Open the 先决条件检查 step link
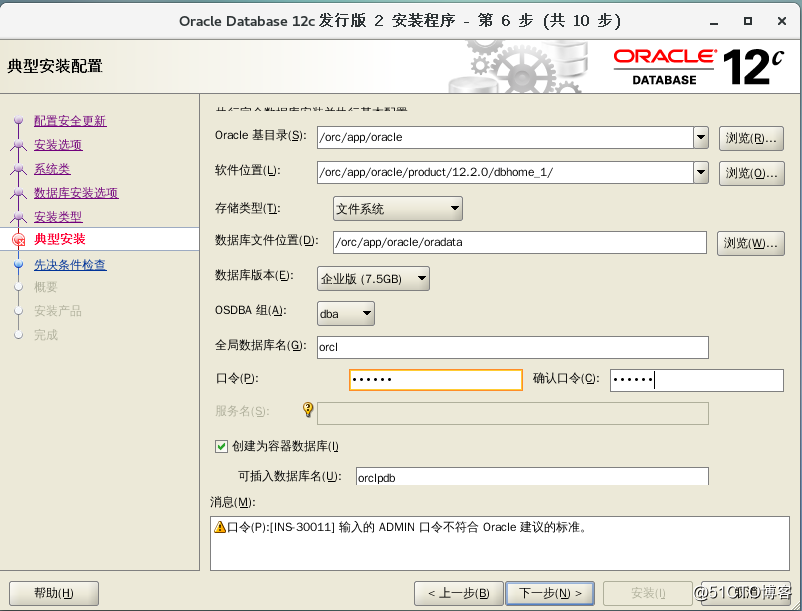Screen dimensions: 802x611 pos(70,265)
